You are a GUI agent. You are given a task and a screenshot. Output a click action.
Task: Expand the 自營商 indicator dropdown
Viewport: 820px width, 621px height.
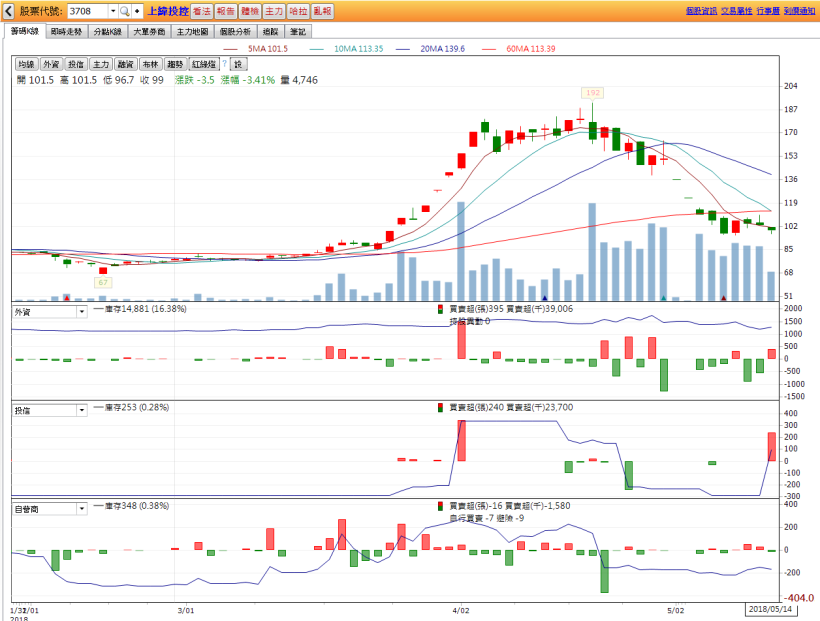81,509
